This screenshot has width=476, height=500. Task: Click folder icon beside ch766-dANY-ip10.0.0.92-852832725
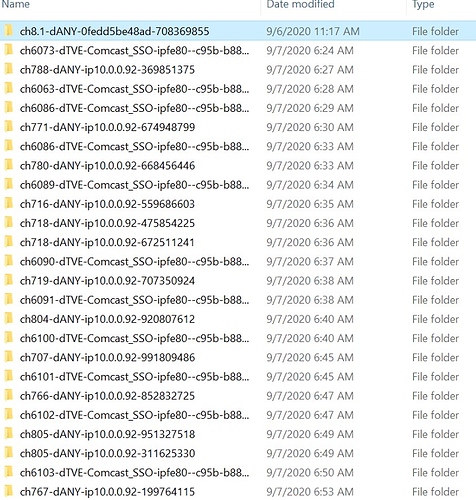coord(8,396)
